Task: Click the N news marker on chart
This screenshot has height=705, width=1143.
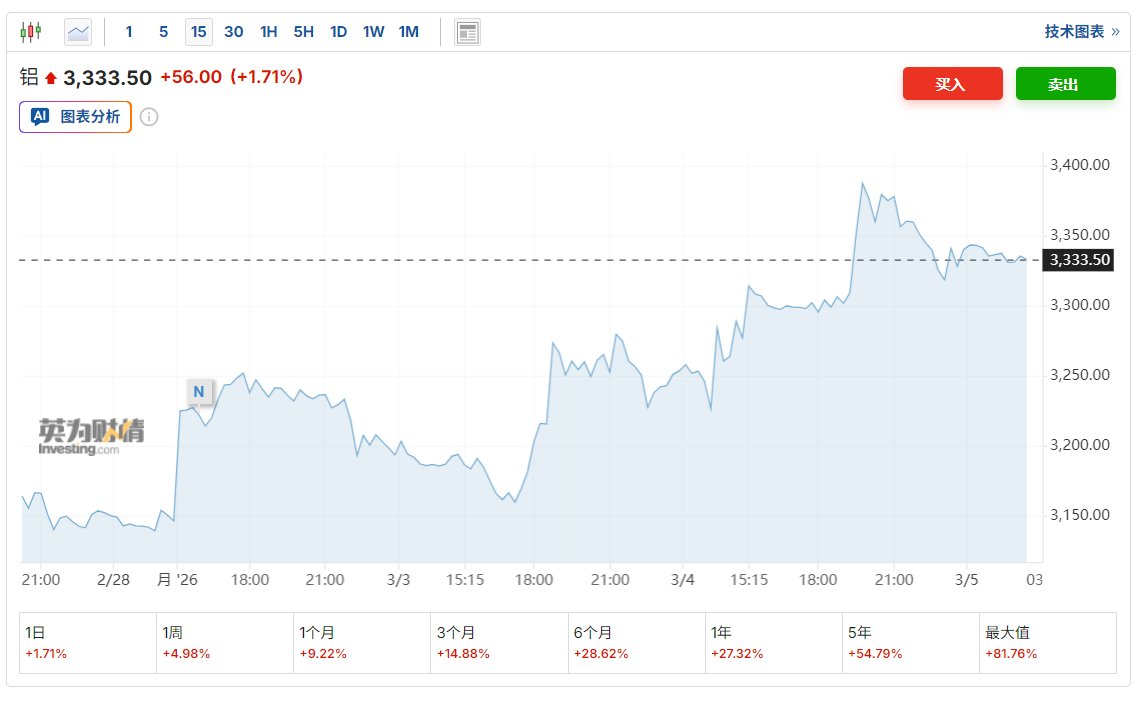Action: [198, 391]
